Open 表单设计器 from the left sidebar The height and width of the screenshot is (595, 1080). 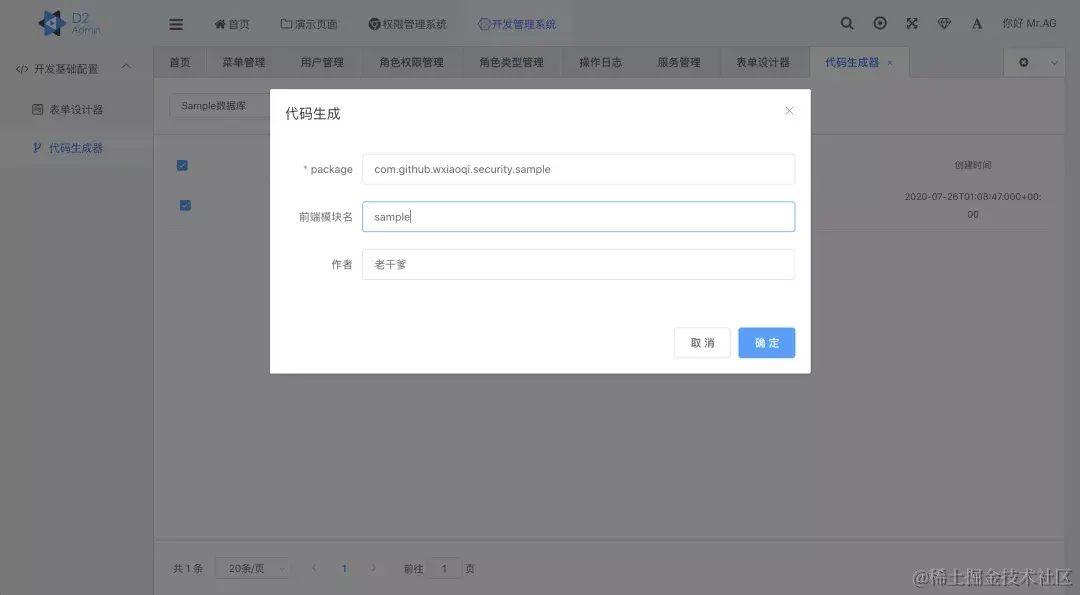coord(75,109)
